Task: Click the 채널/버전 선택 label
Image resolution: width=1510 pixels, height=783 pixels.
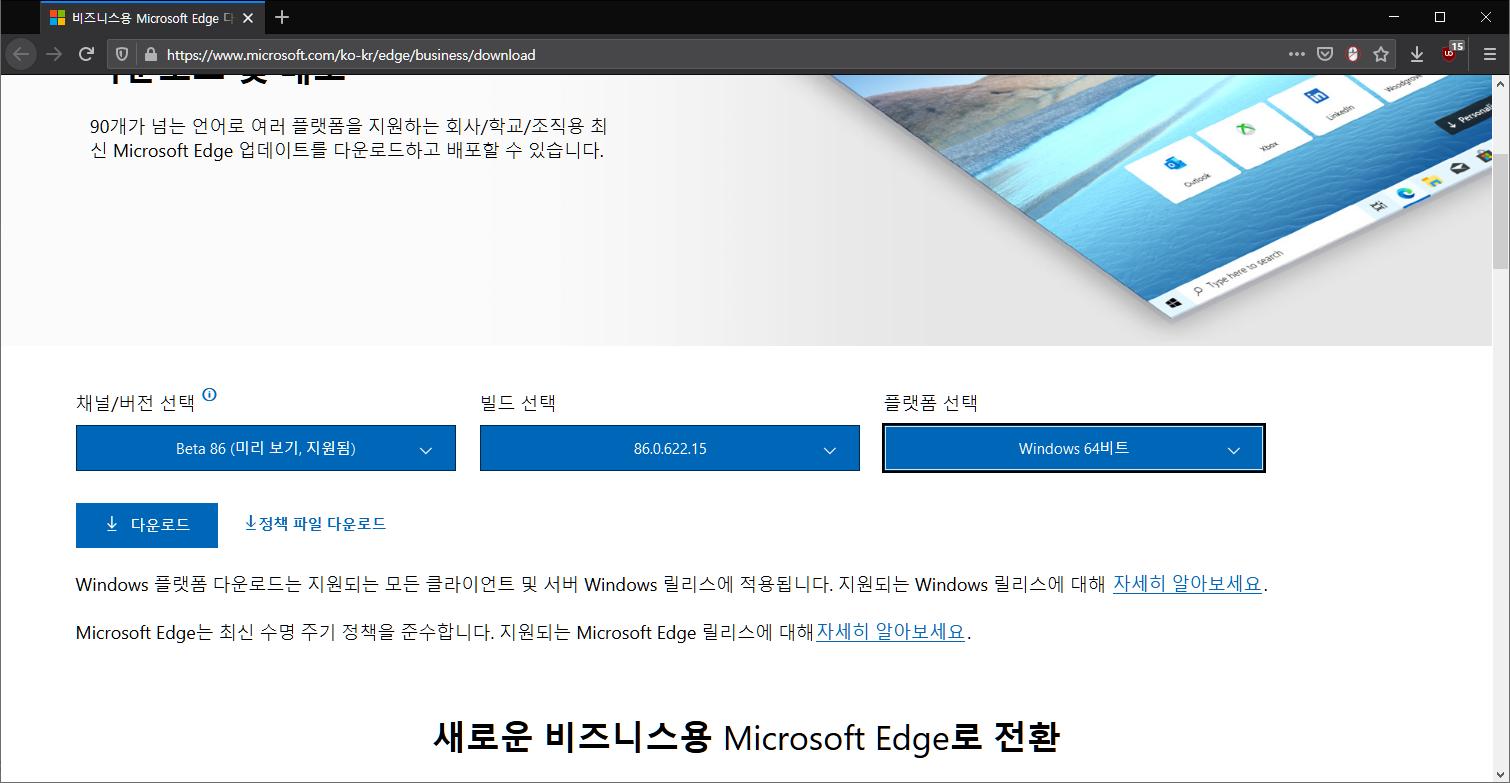Action: click(136, 403)
